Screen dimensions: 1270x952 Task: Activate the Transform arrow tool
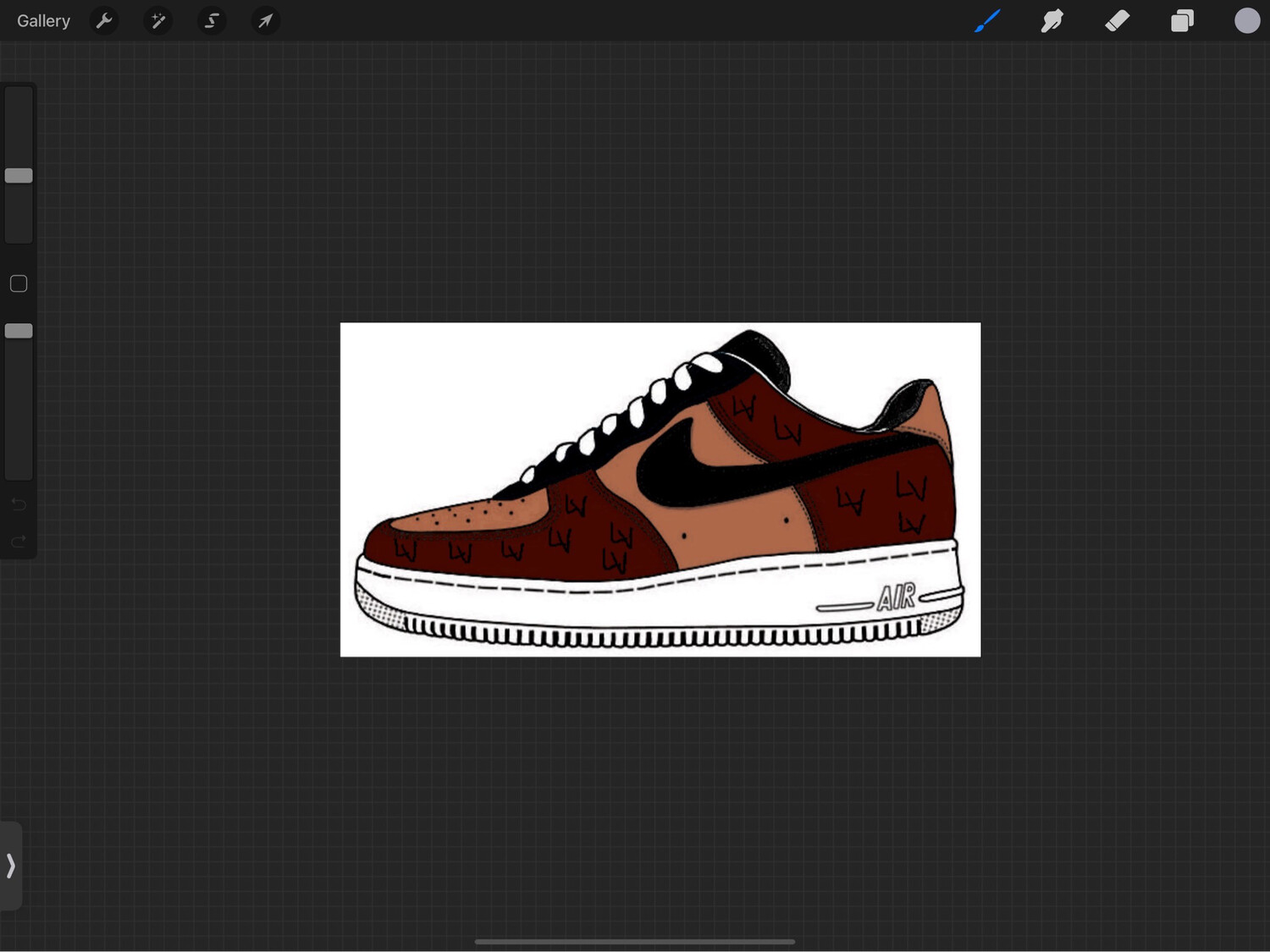[265, 20]
